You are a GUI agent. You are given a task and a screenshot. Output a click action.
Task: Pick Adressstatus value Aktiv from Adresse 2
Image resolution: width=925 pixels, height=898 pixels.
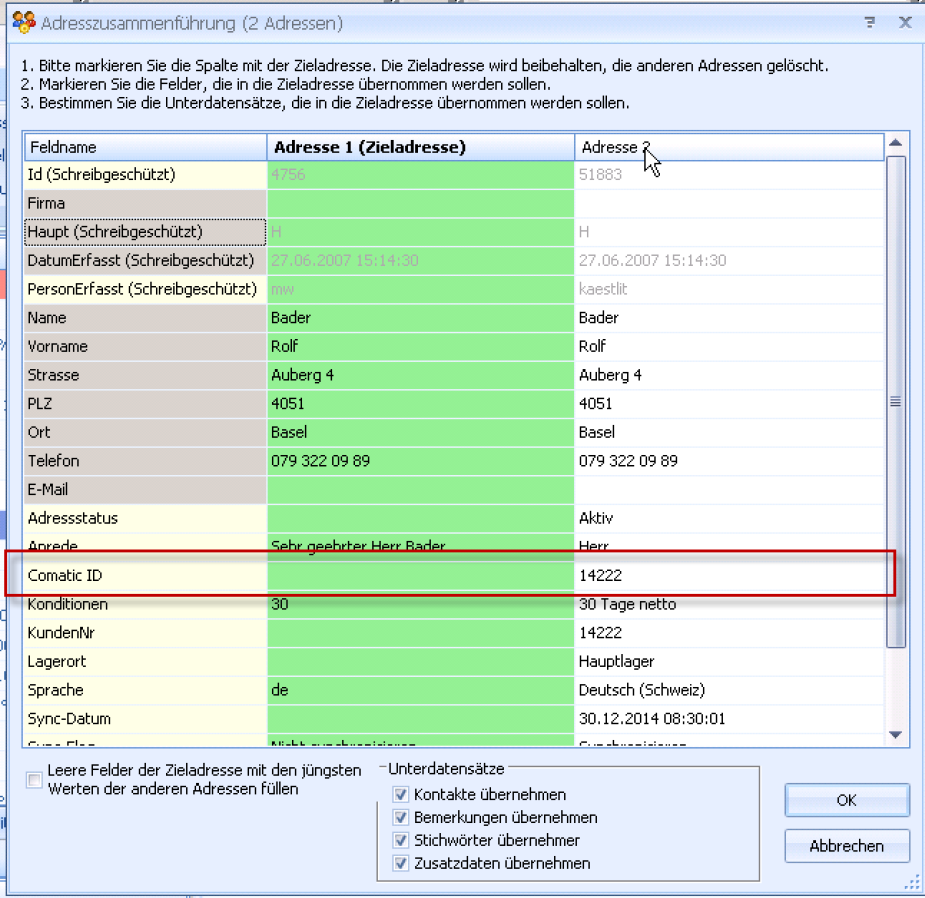tap(596, 518)
